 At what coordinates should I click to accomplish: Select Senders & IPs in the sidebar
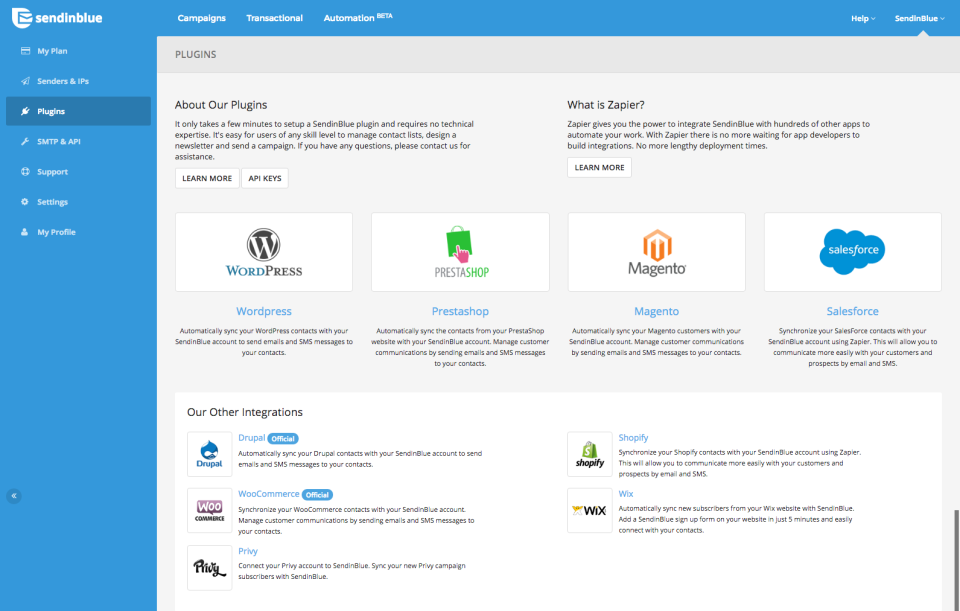click(x=60, y=81)
